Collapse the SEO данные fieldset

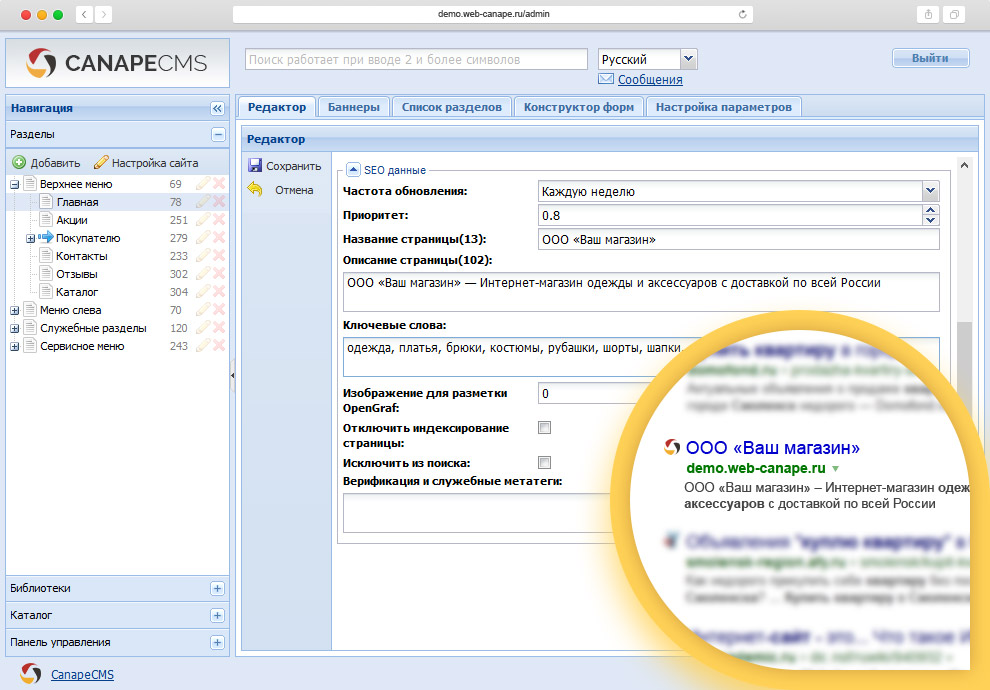[x=354, y=169]
